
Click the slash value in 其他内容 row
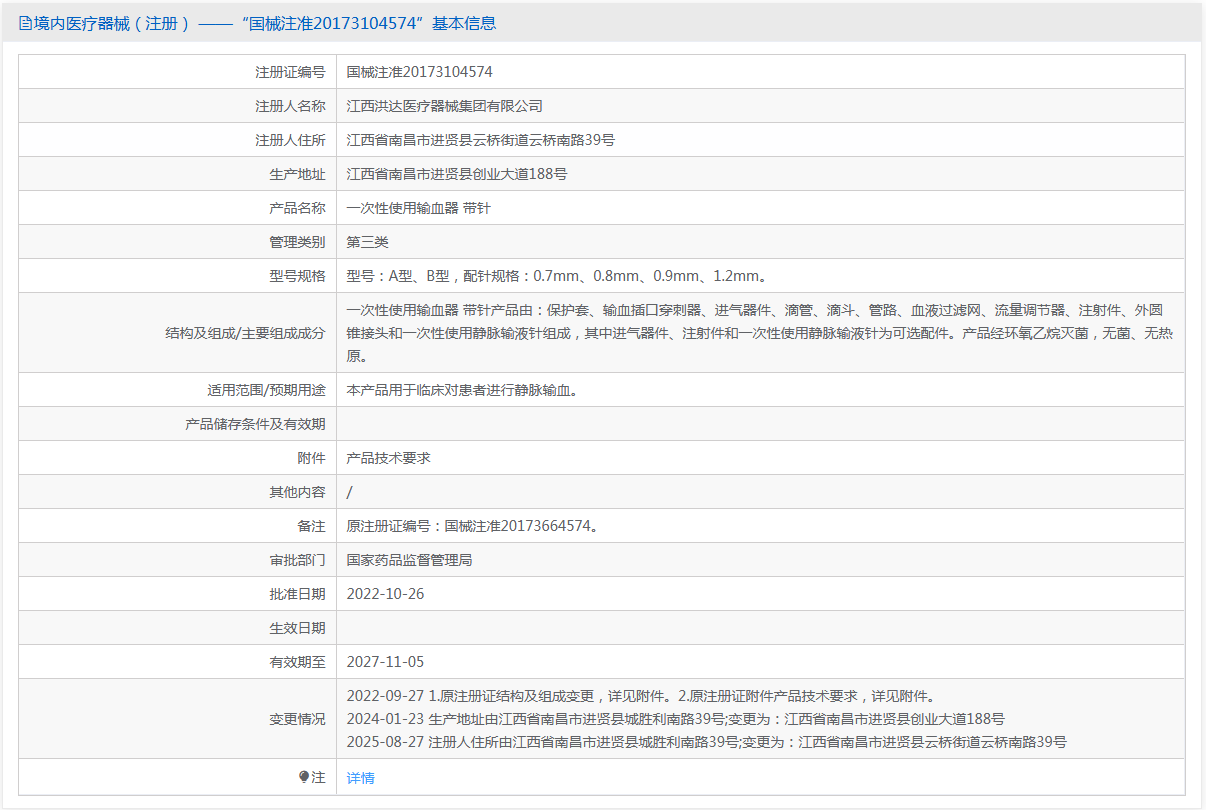[349, 492]
